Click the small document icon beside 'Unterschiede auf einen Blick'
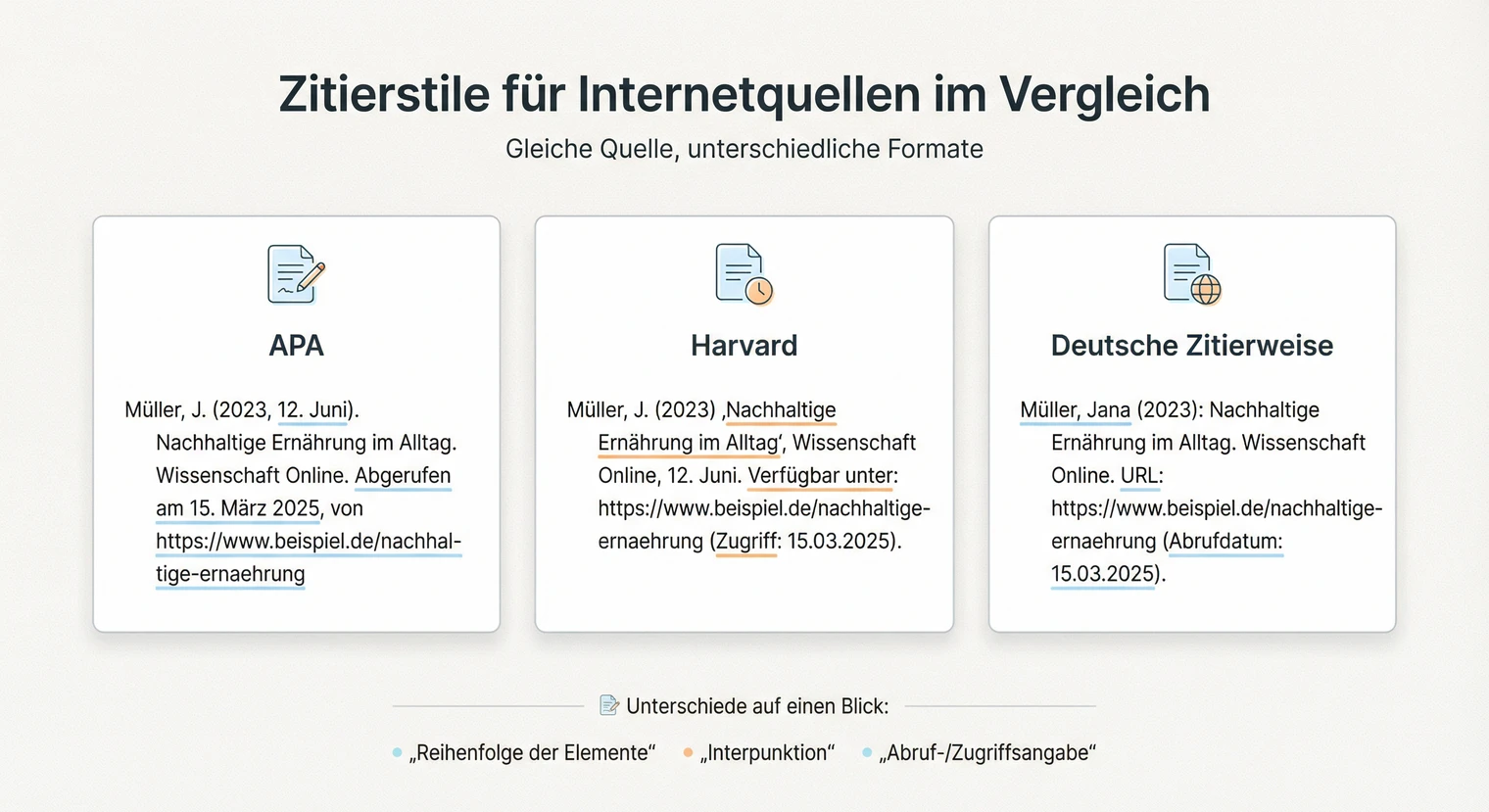 click(609, 704)
